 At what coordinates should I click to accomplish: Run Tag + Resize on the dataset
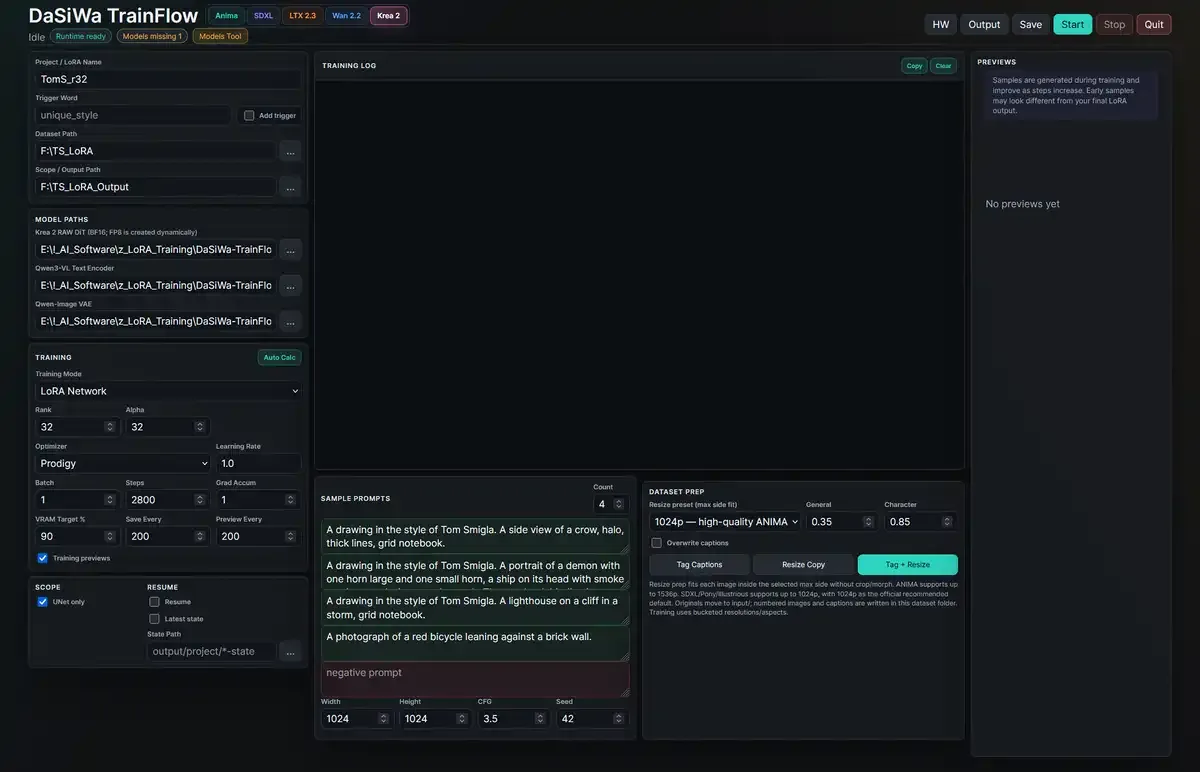(x=908, y=565)
